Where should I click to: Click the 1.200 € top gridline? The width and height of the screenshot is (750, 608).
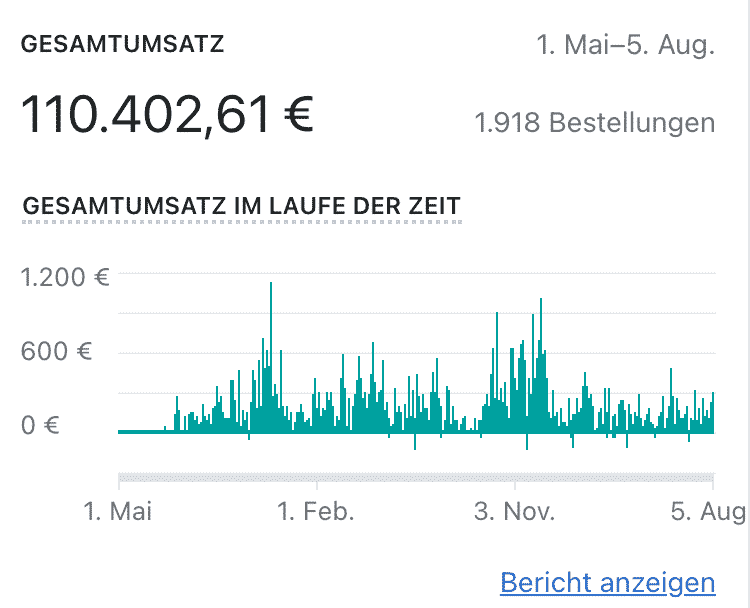point(416,273)
